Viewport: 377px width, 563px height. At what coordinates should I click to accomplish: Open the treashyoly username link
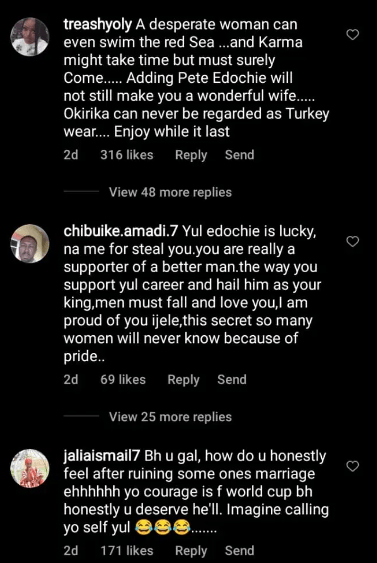98,25
